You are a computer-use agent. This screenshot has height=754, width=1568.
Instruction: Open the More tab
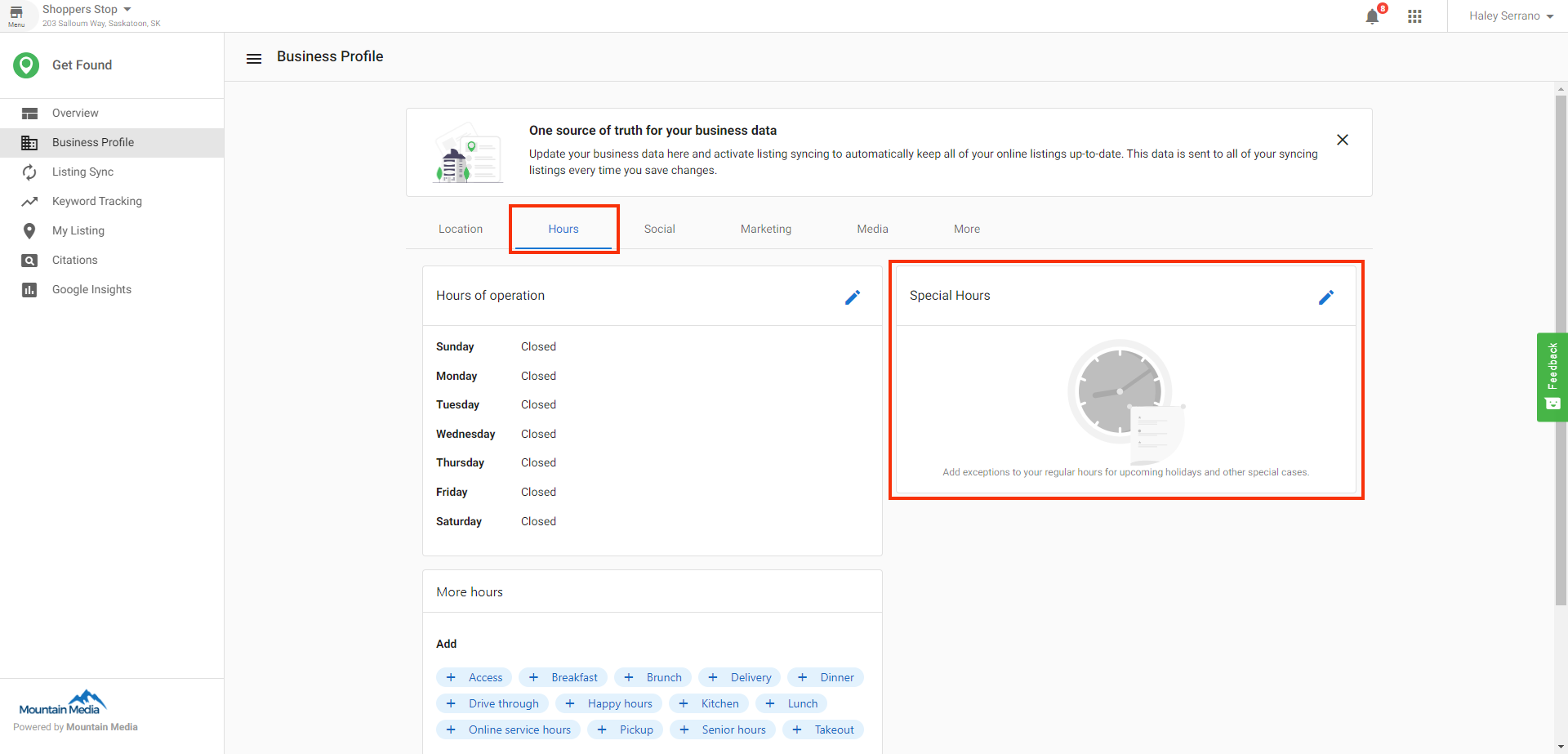pyautogui.click(x=966, y=229)
